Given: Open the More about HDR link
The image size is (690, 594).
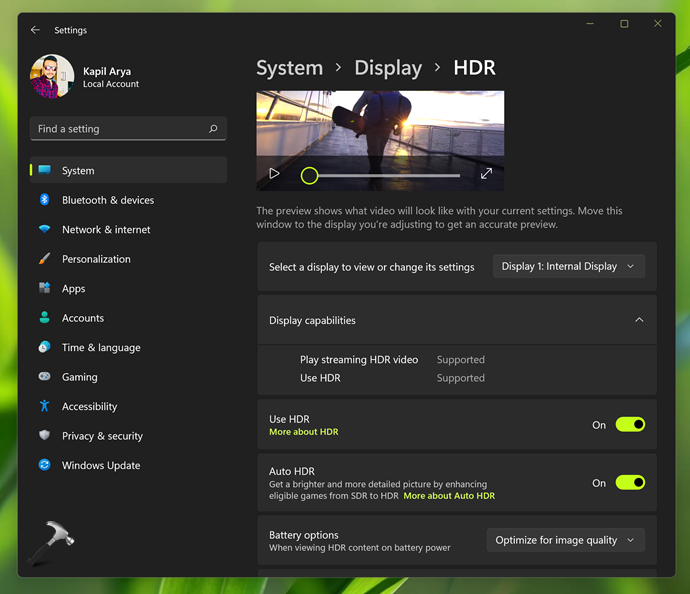Looking at the screenshot, I should coord(304,432).
